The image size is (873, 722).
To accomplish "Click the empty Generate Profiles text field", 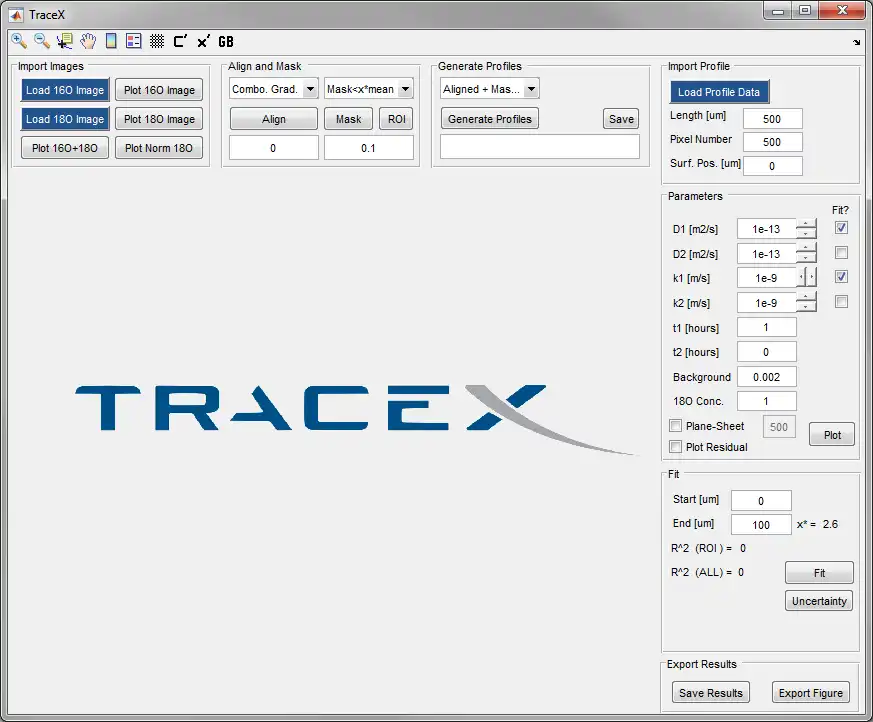I will 540,147.
